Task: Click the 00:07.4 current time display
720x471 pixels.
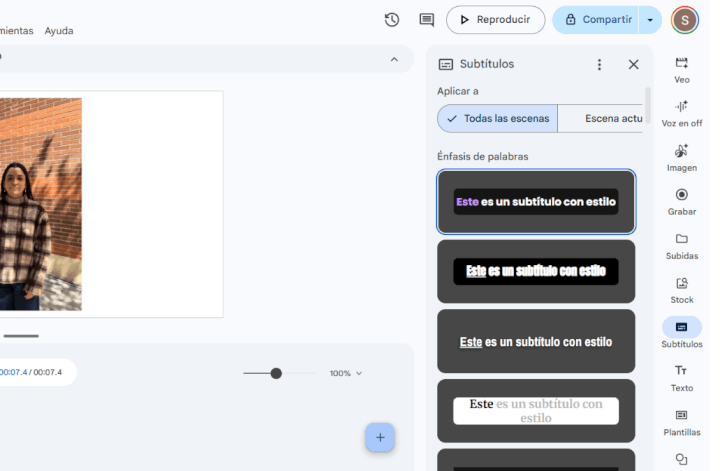Action: point(14,372)
